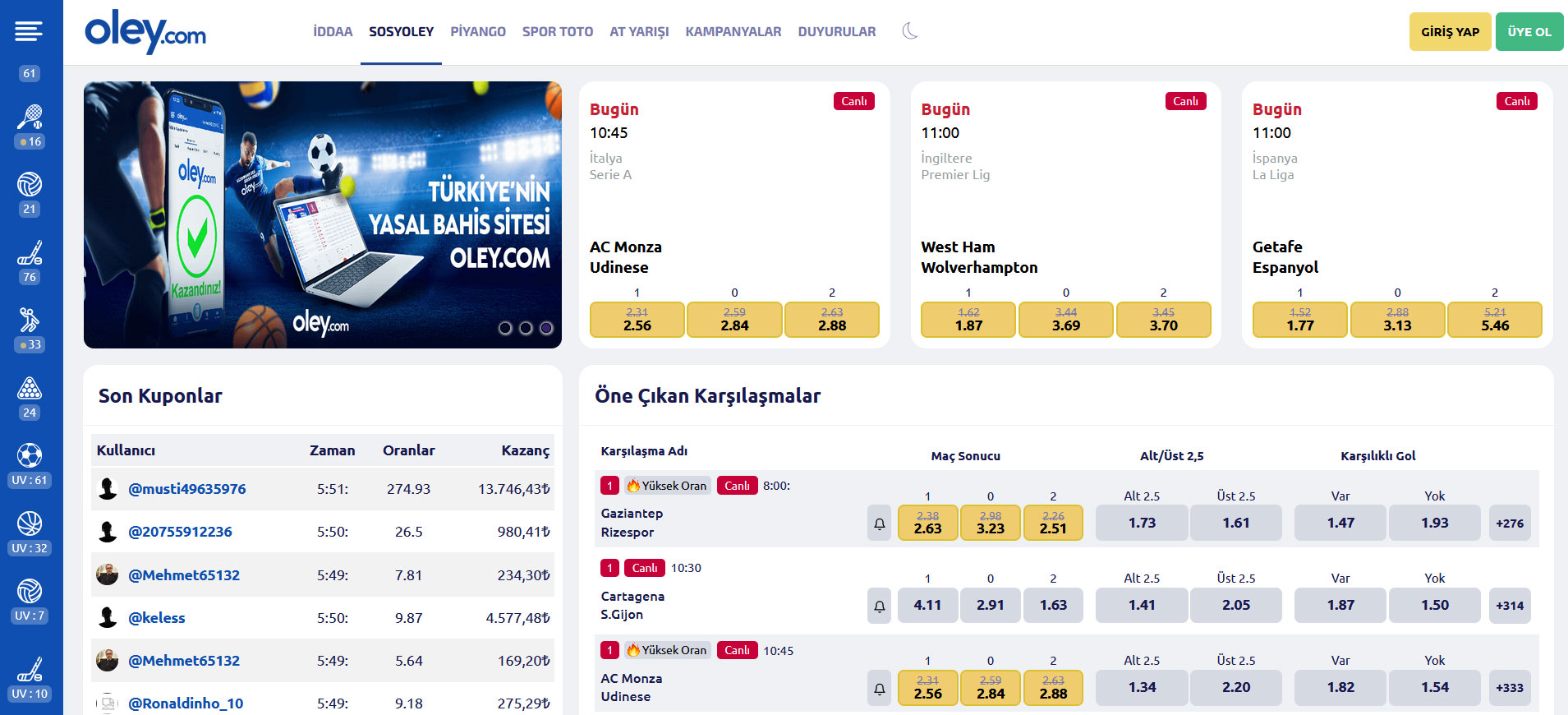Open user @musti49635976 profile link
1568x715 pixels.
[x=187, y=489]
